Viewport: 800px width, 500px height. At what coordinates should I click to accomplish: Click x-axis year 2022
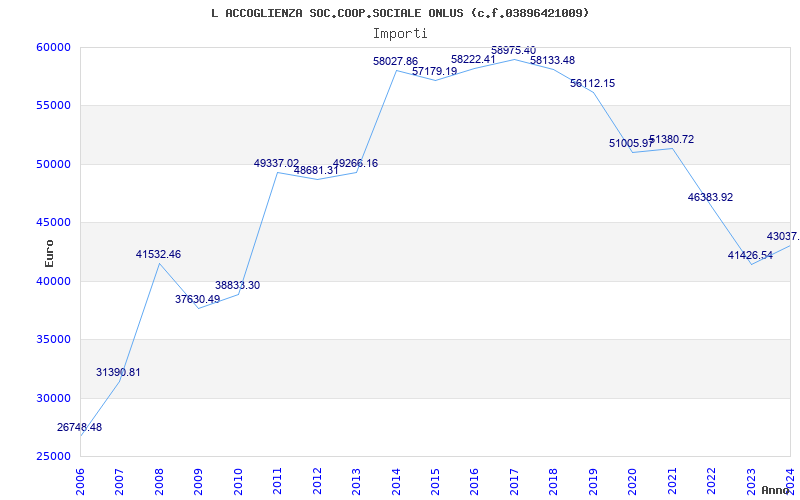pyautogui.click(x=712, y=482)
